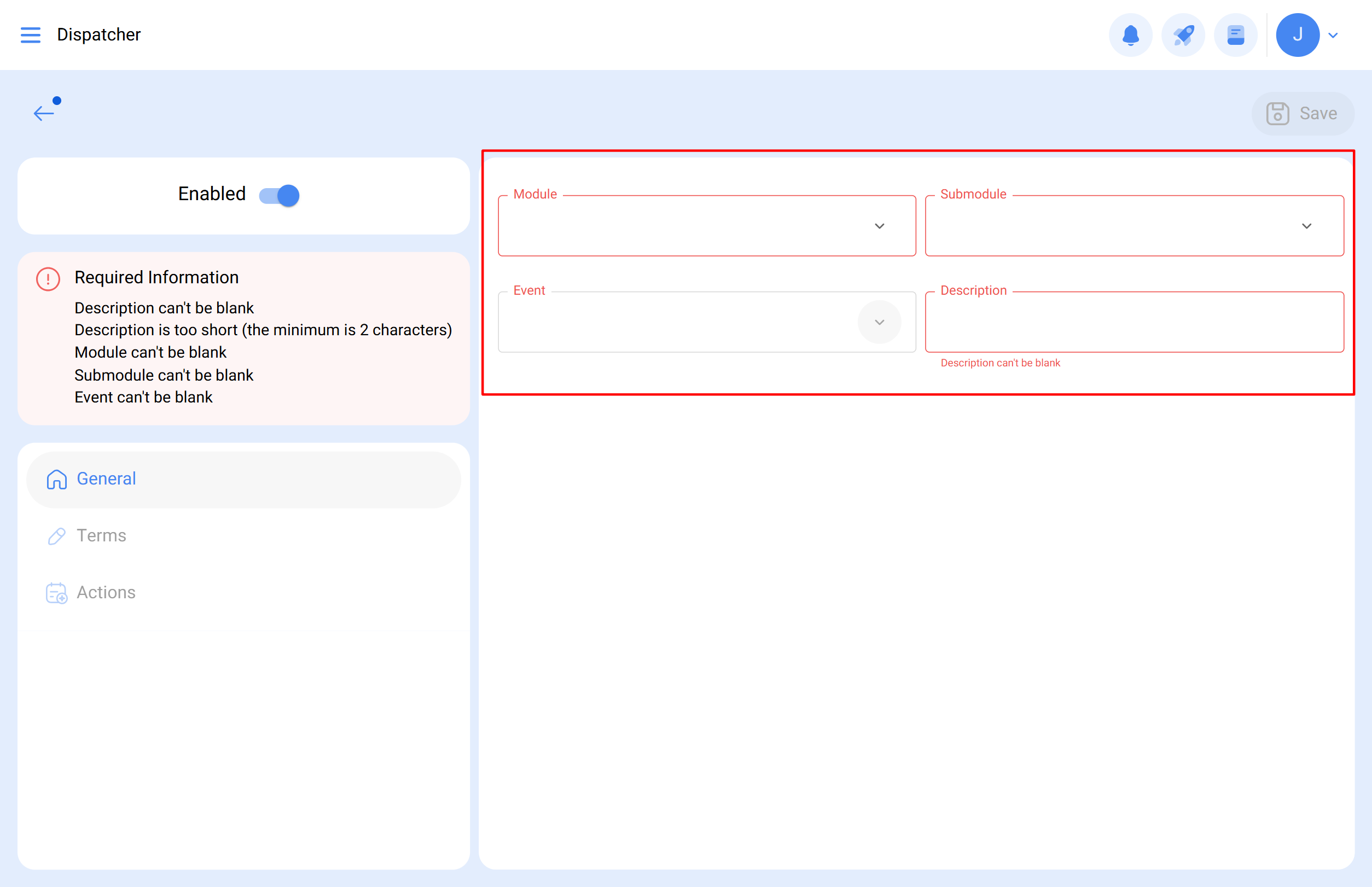Viewport: 1372px width, 887px height.
Task: Expand the Module dropdown
Action: [x=879, y=226]
